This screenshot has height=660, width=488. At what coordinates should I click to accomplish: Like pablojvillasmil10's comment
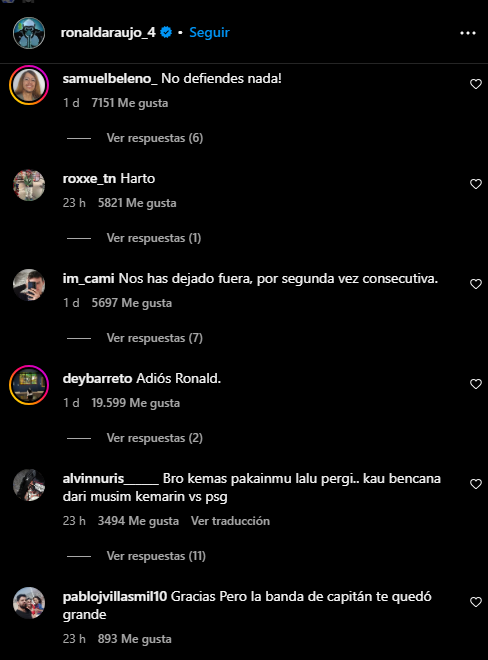pyautogui.click(x=475, y=602)
